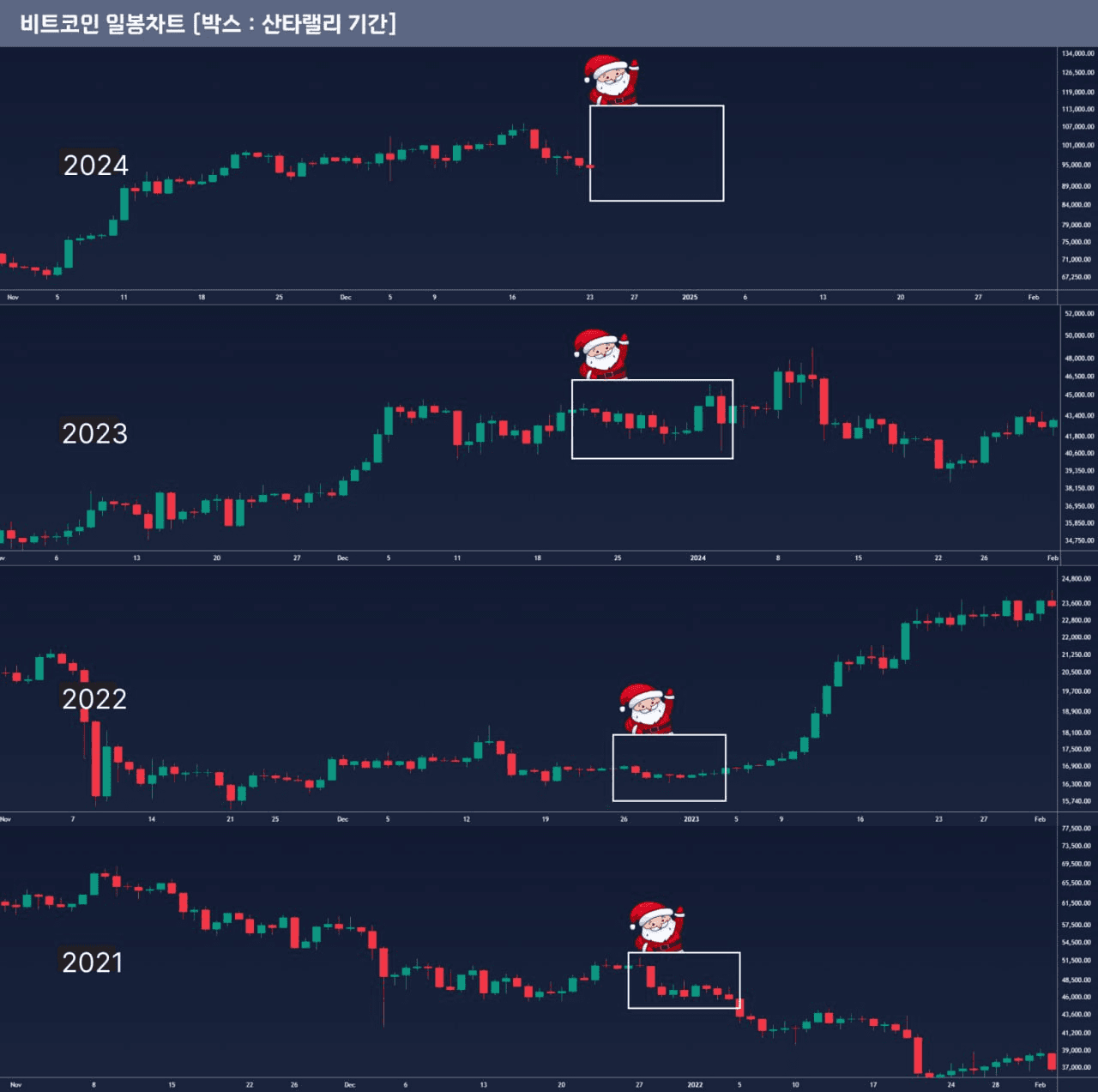The height and width of the screenshot is (1092, 1098).
Task: Select the '40,600.00' price axis label
Action: coord(1079,453)
